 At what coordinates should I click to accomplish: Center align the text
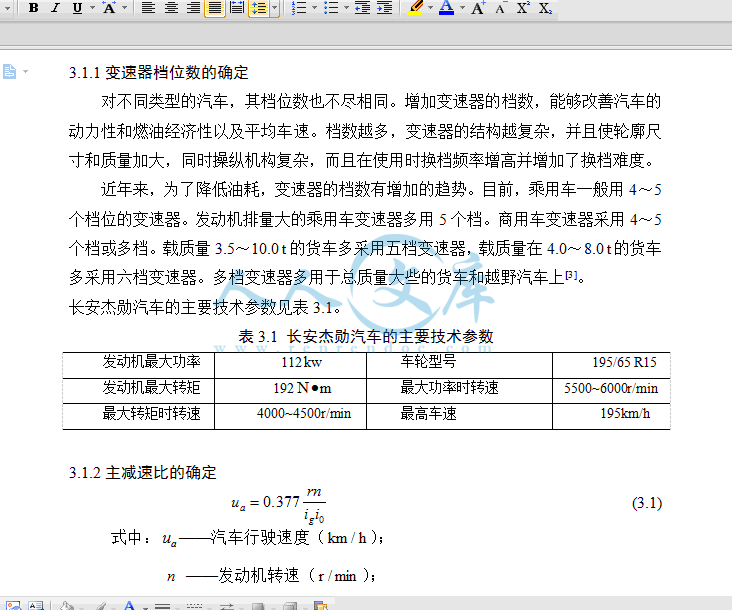(171, 7)
